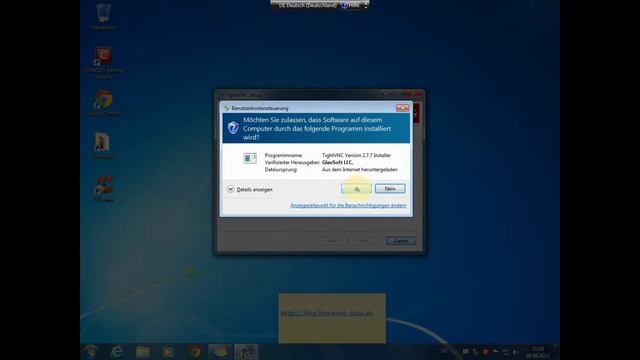
Task: Open the Anzeigezeitpunkt für die Benachrichtigungen ändern link
Action: [x=348, y=205]
